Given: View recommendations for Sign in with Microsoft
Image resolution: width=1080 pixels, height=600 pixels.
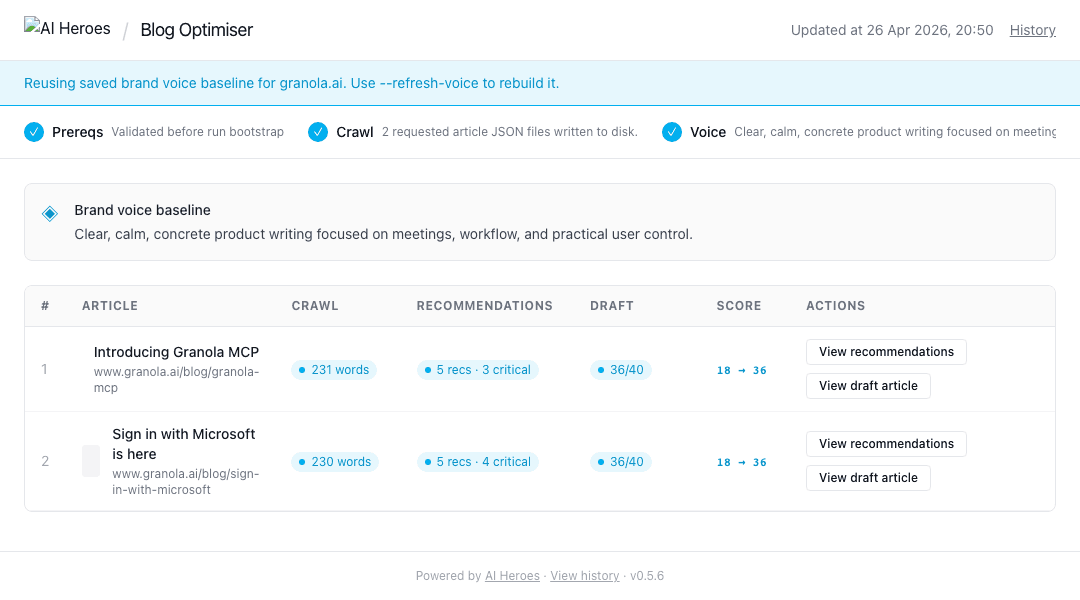Looking at the screenshot, I should click(x=886, y=444).
